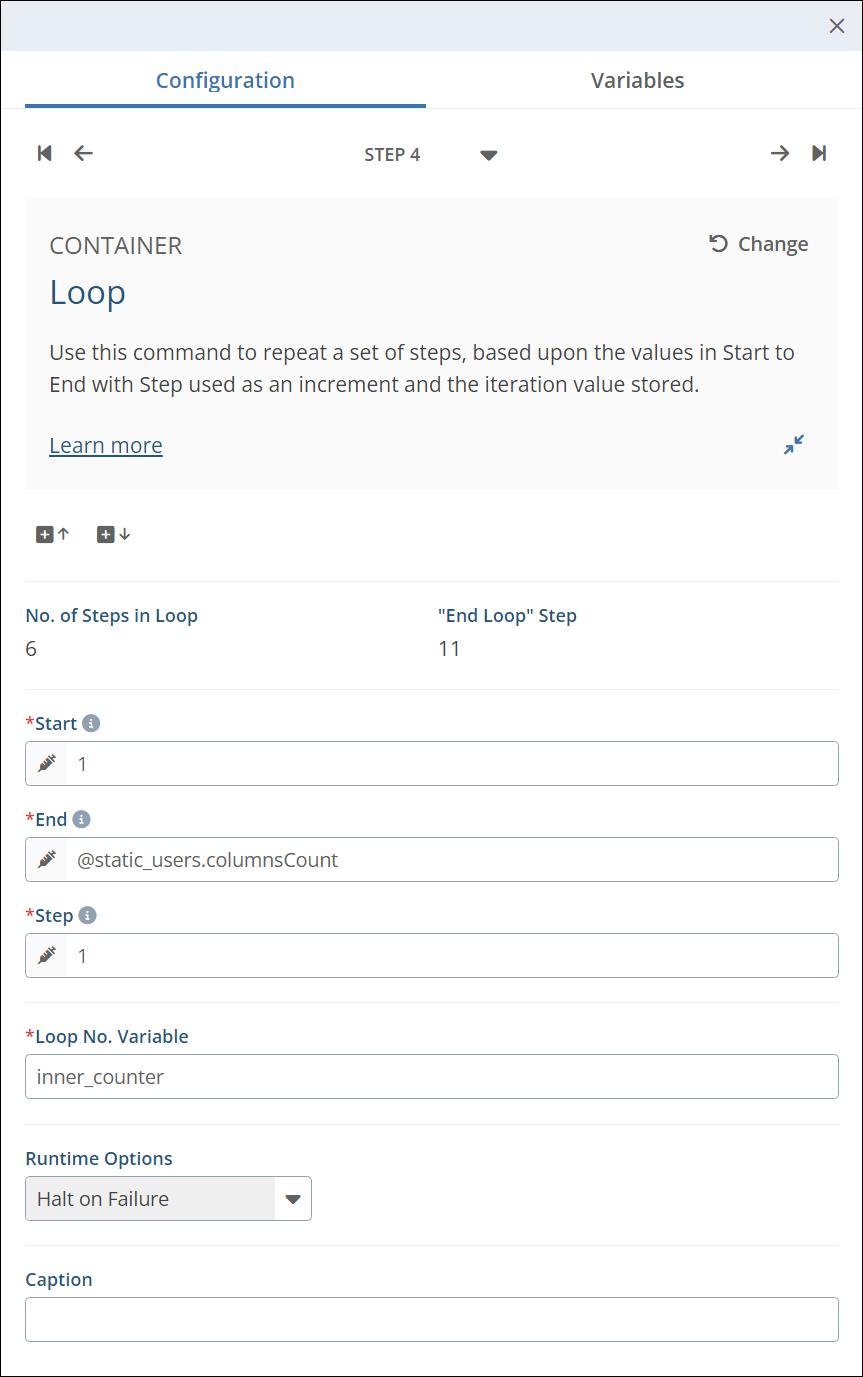Open the STEP 4 selector dropdown
The width and height of the screenshot is (863, 1377).
click(488, 155)
